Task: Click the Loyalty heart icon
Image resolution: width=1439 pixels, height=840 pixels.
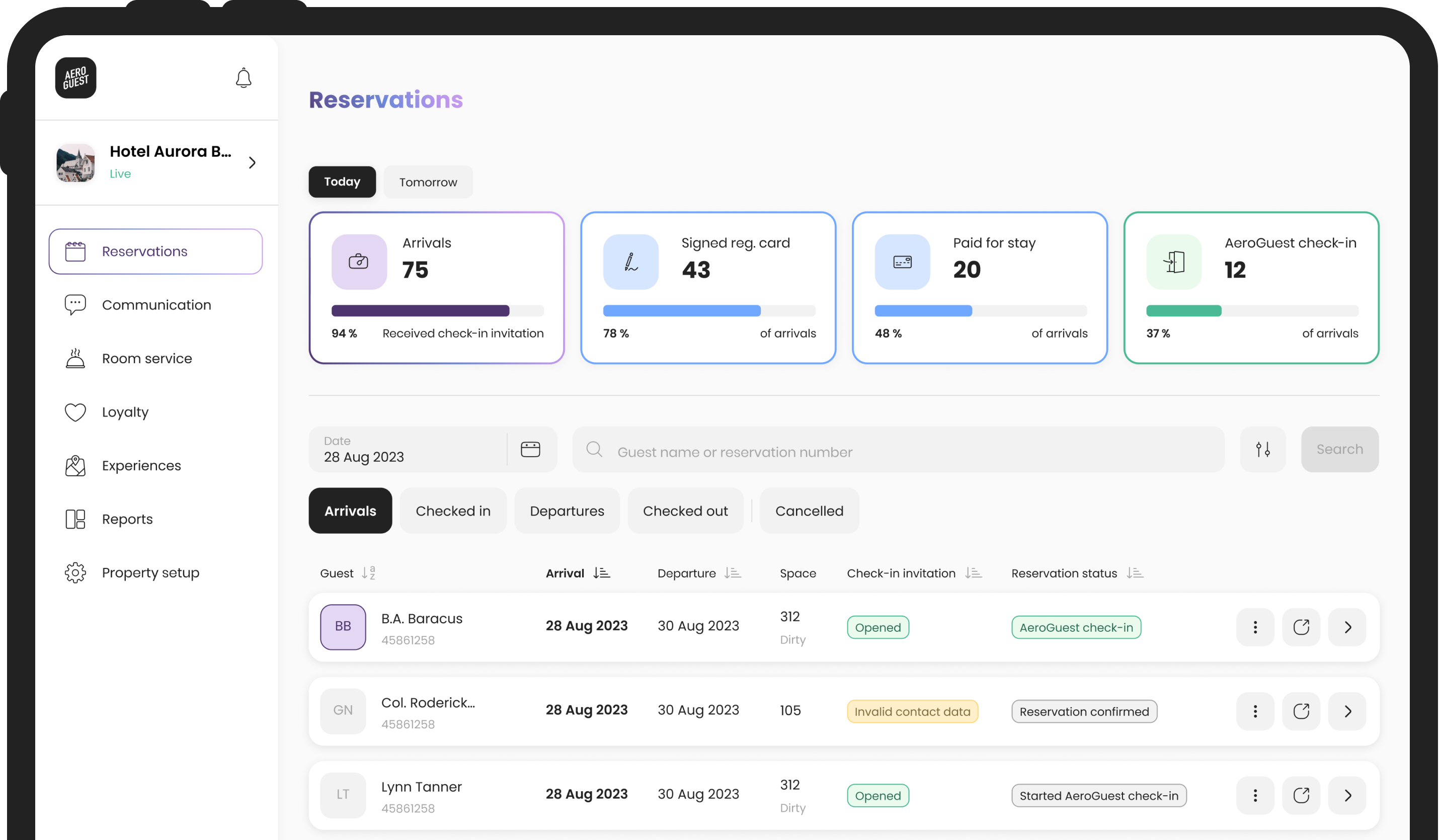Action: tap(75, 412)
